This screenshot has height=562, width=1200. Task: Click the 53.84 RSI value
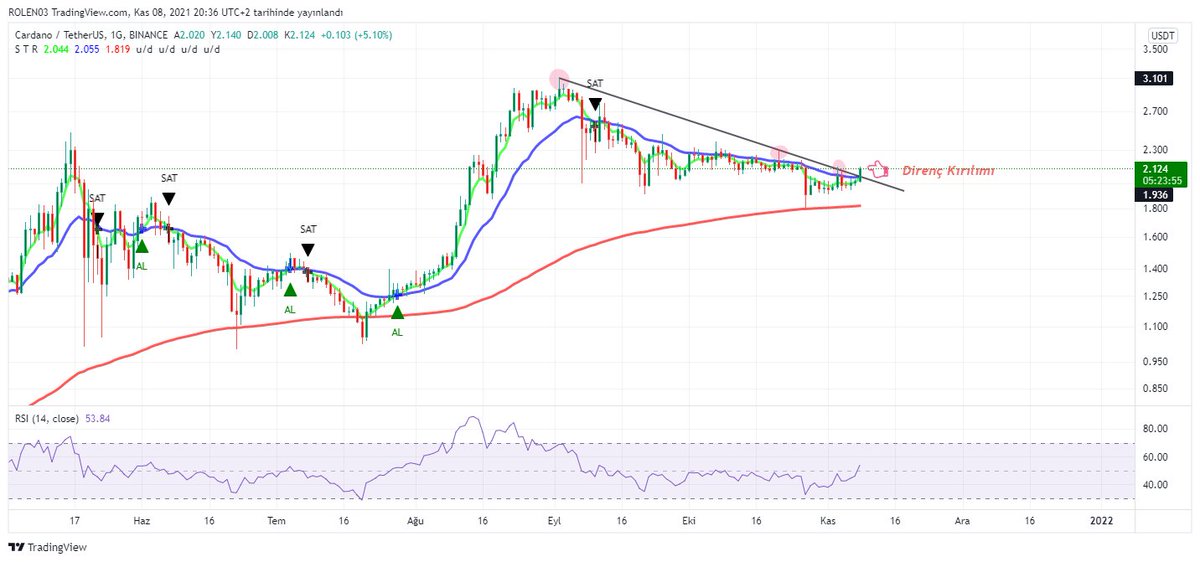pos(98,418)
